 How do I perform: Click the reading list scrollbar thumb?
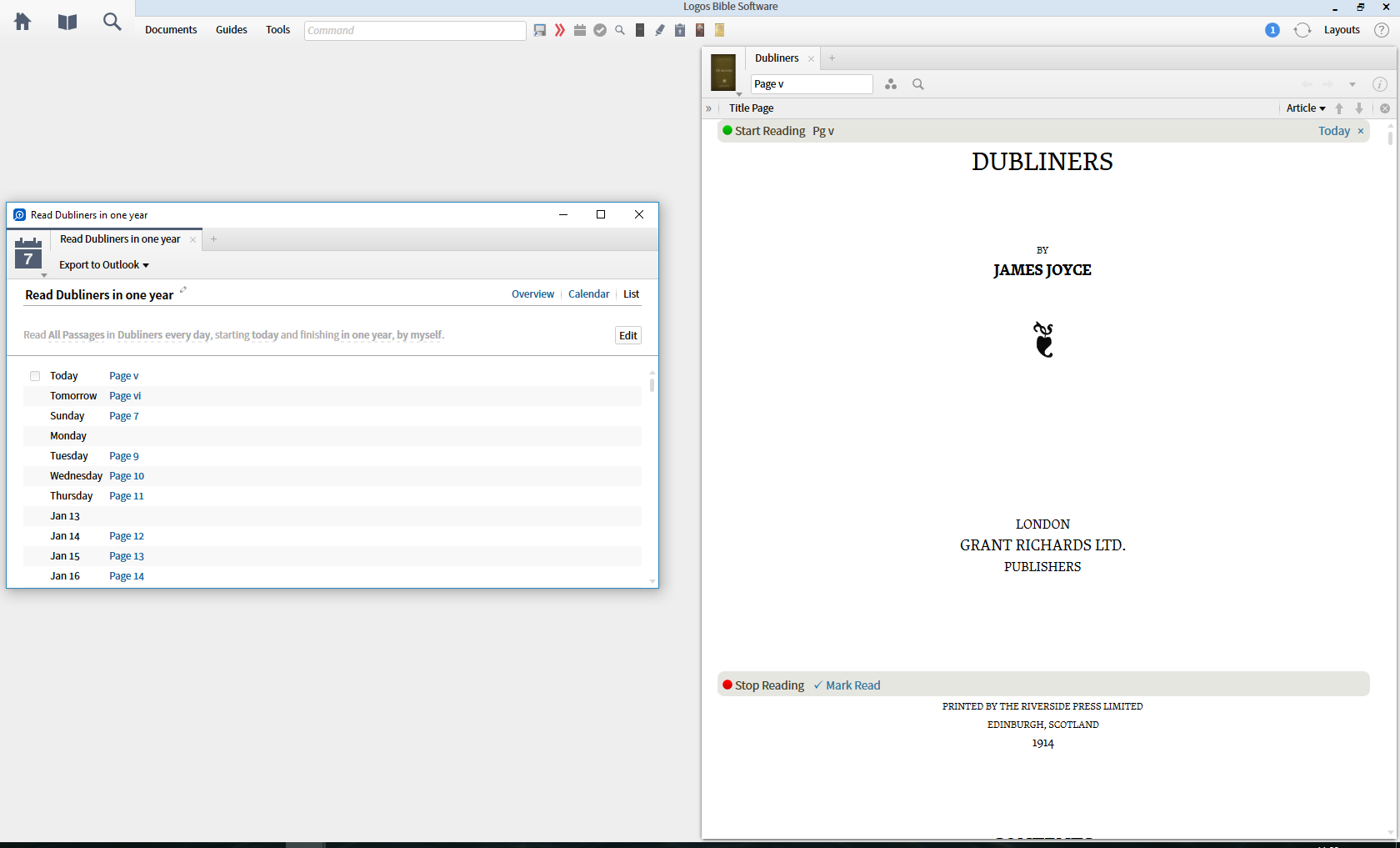point(652,384)
